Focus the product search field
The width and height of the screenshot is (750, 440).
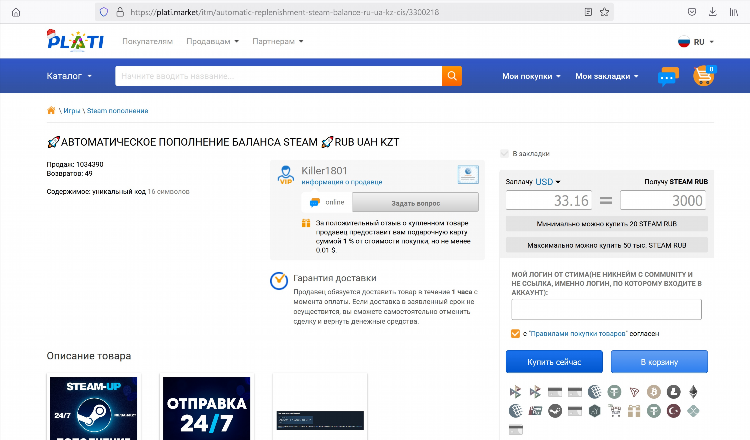278,76
